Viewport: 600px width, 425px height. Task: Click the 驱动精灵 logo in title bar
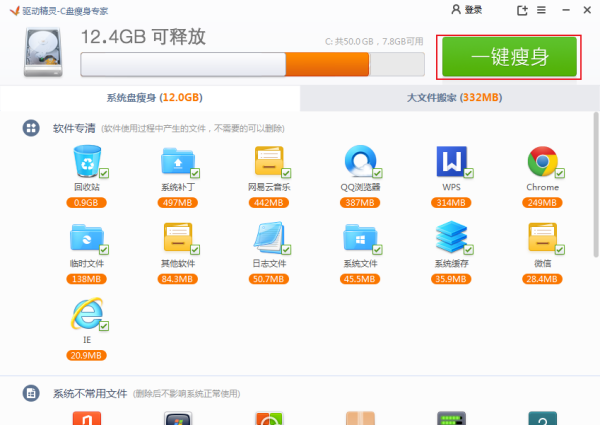click(15, 11)
